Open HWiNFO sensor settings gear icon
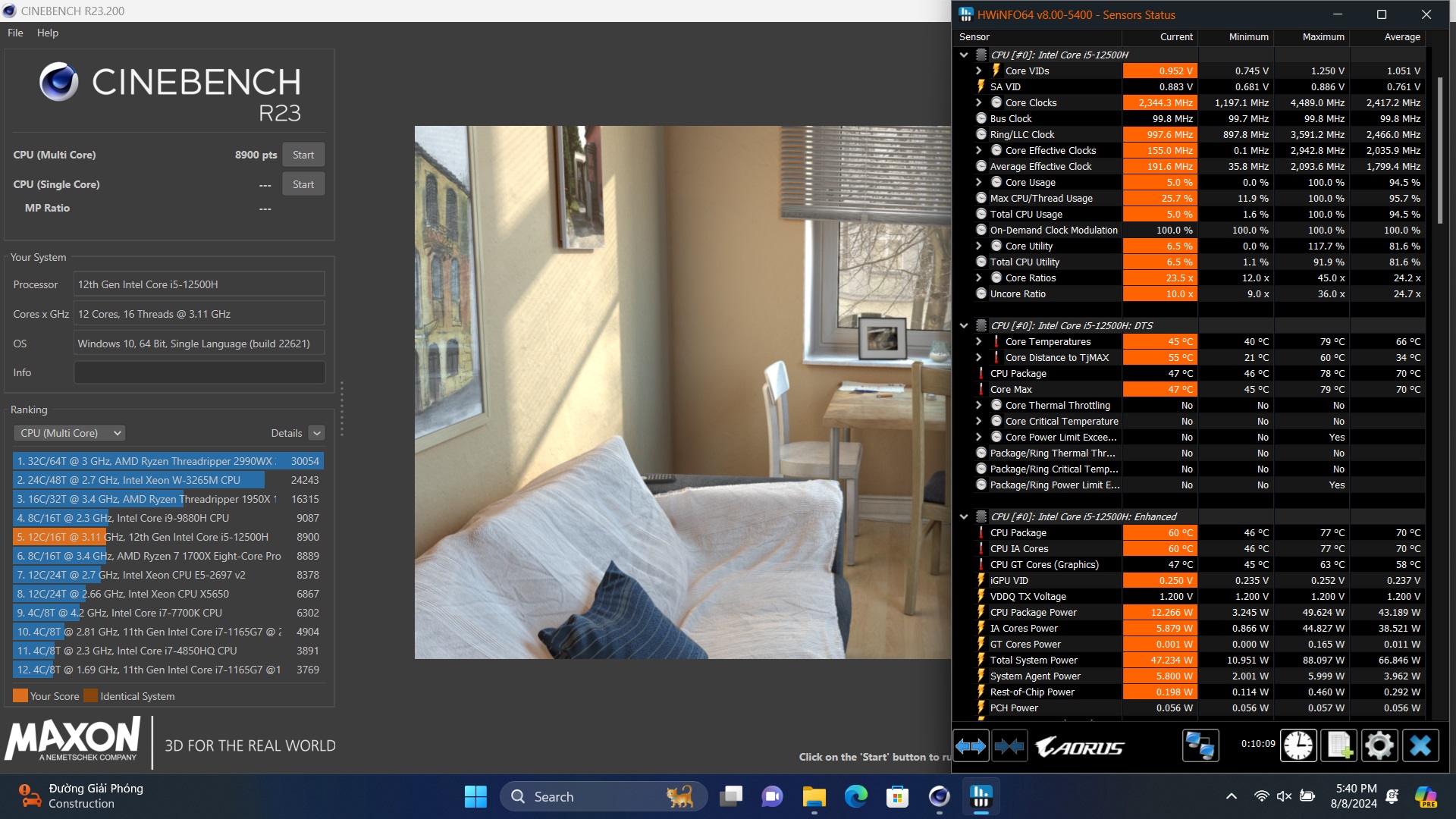Screen dimensions: 1456x819 click(1379, 746)
